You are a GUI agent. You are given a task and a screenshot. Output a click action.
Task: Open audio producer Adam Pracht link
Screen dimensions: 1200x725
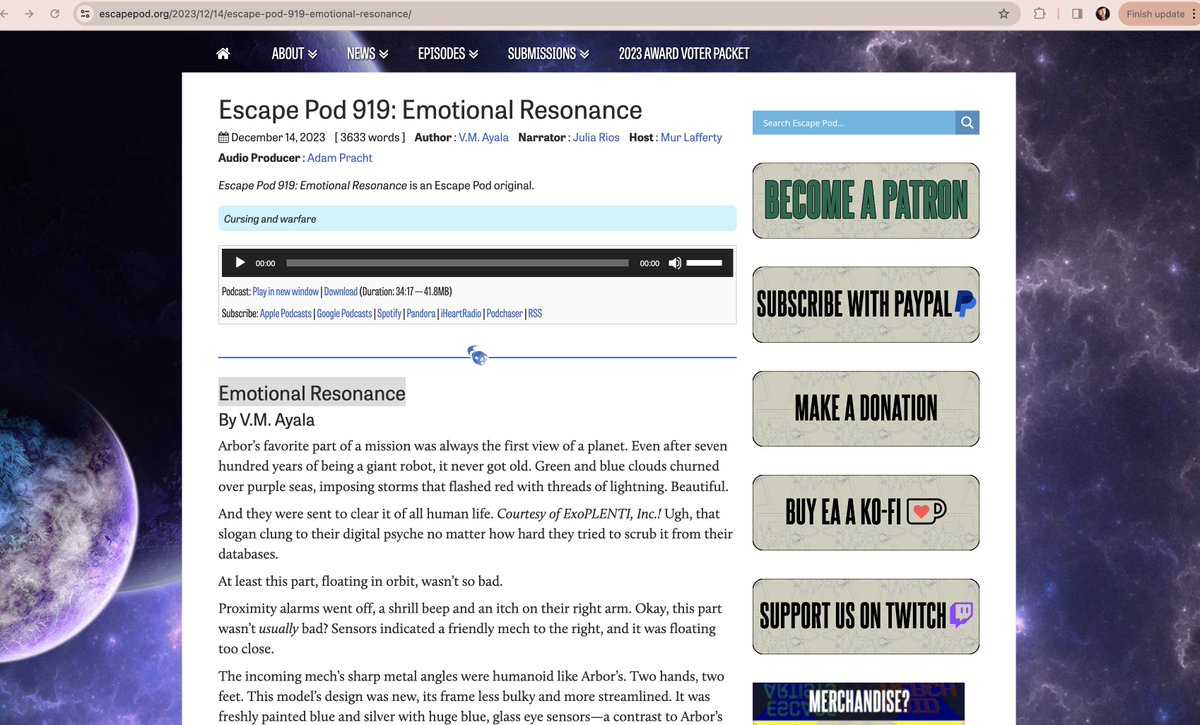click(x=339, y=158)
